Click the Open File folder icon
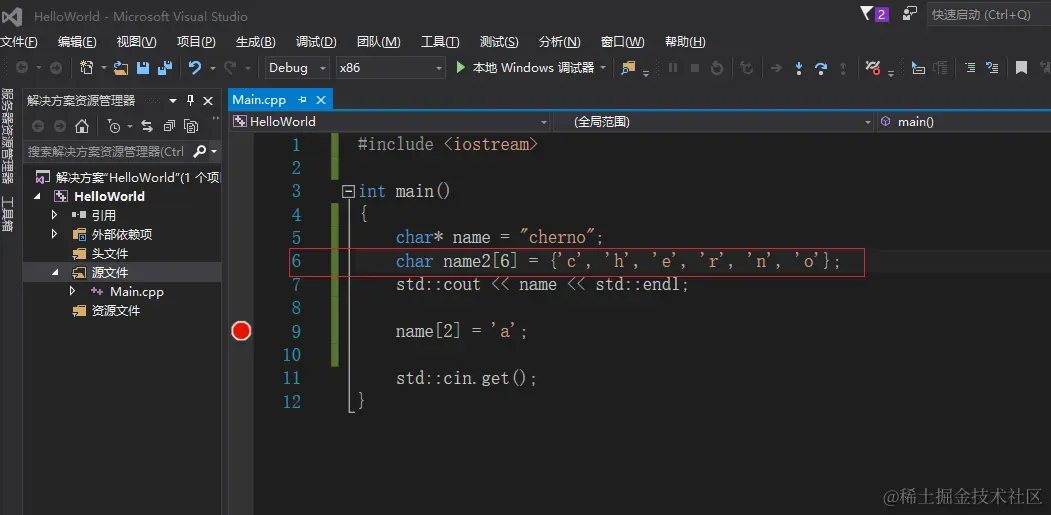 121,68
